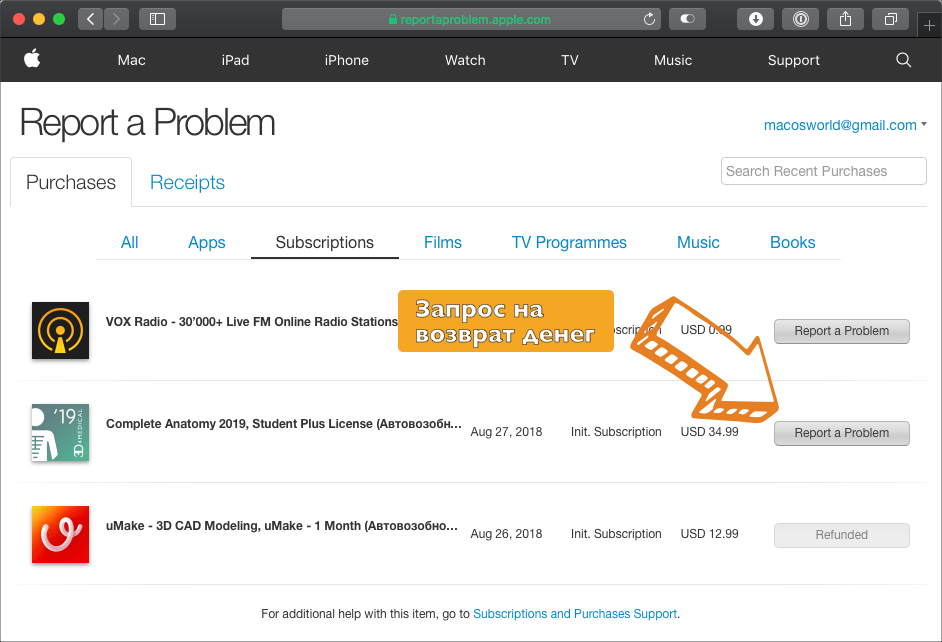Open Support in the Apple navigation bar
Viewport: 942px width, 642px height.
tap(794, 60)
